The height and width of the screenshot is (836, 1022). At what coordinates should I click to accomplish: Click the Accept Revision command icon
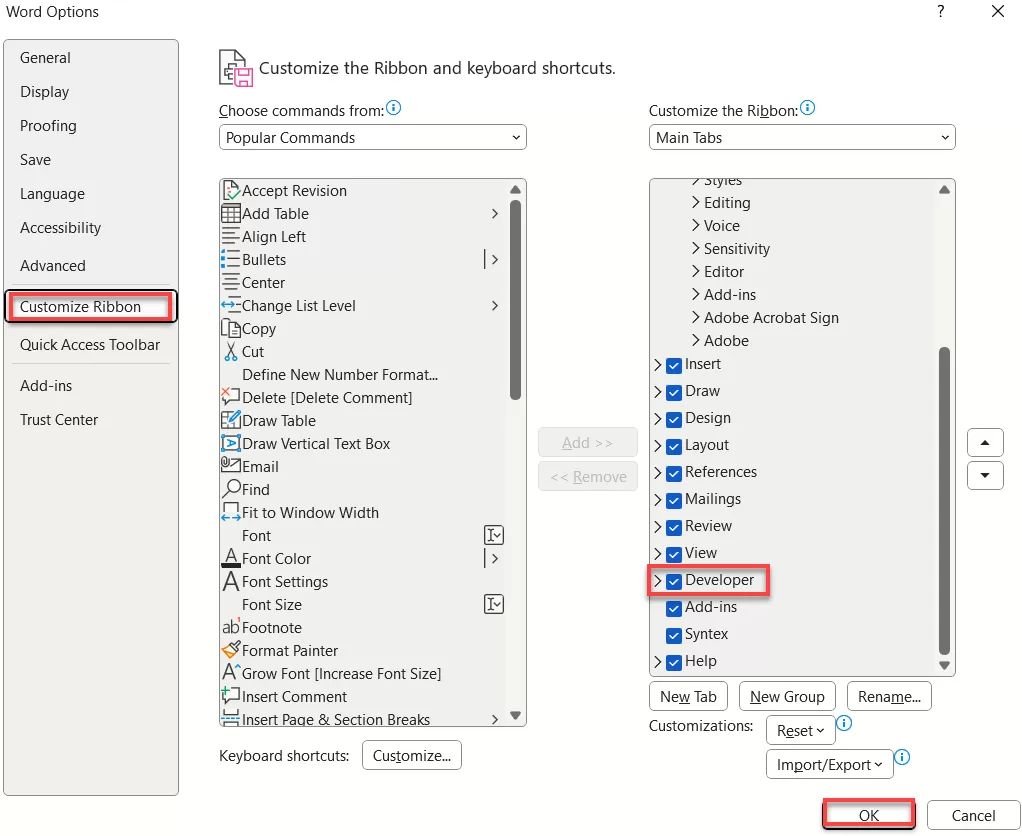click(230, 190)
